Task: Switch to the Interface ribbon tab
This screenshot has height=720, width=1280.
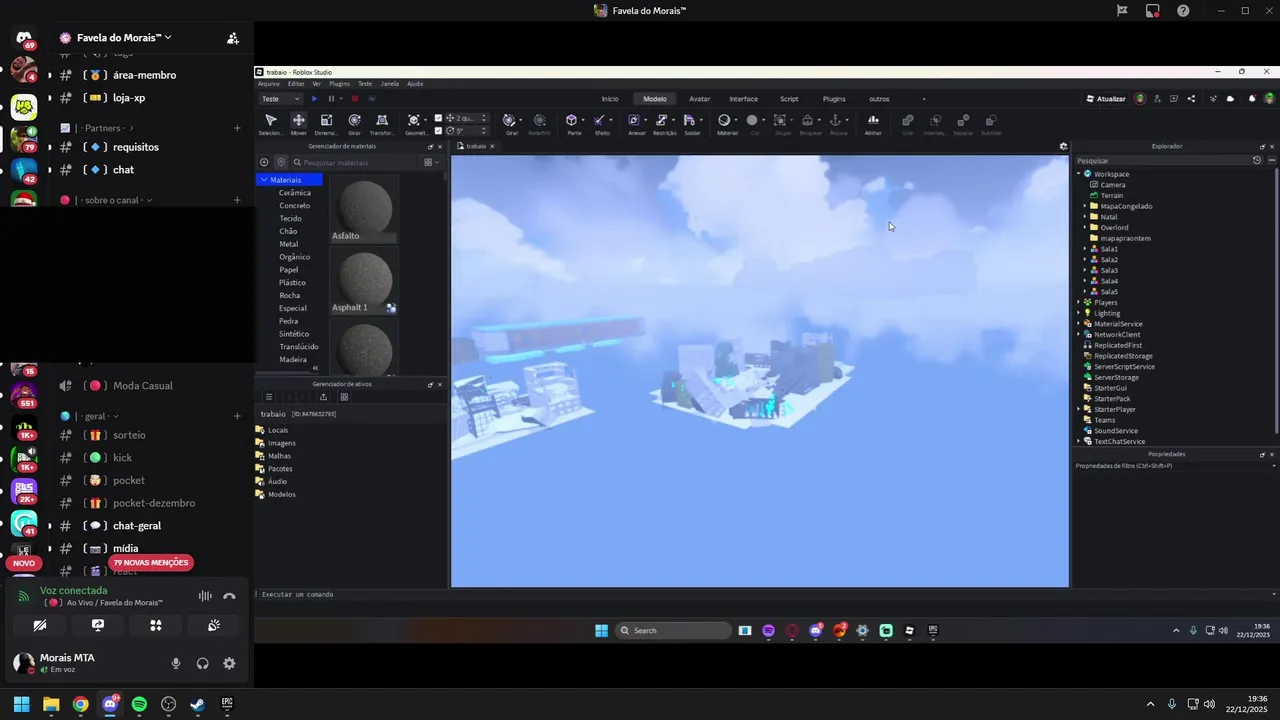Action: (743, 99)
